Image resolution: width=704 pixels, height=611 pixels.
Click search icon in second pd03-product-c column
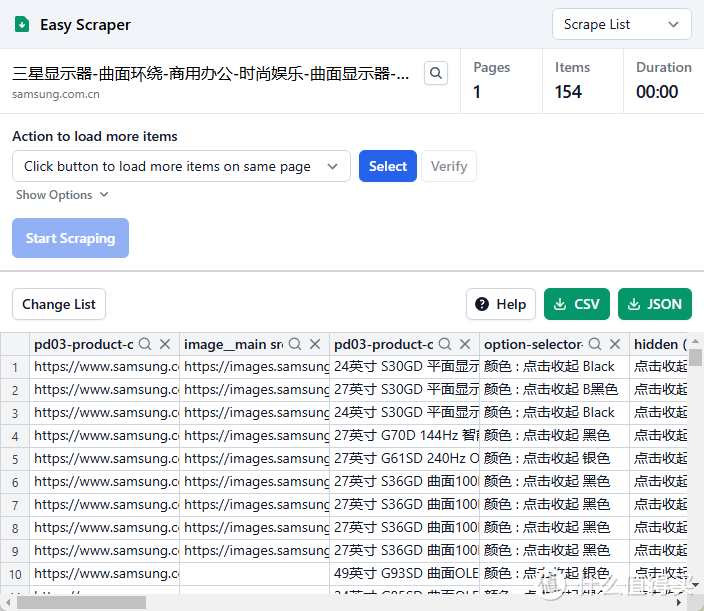point(445,344)
